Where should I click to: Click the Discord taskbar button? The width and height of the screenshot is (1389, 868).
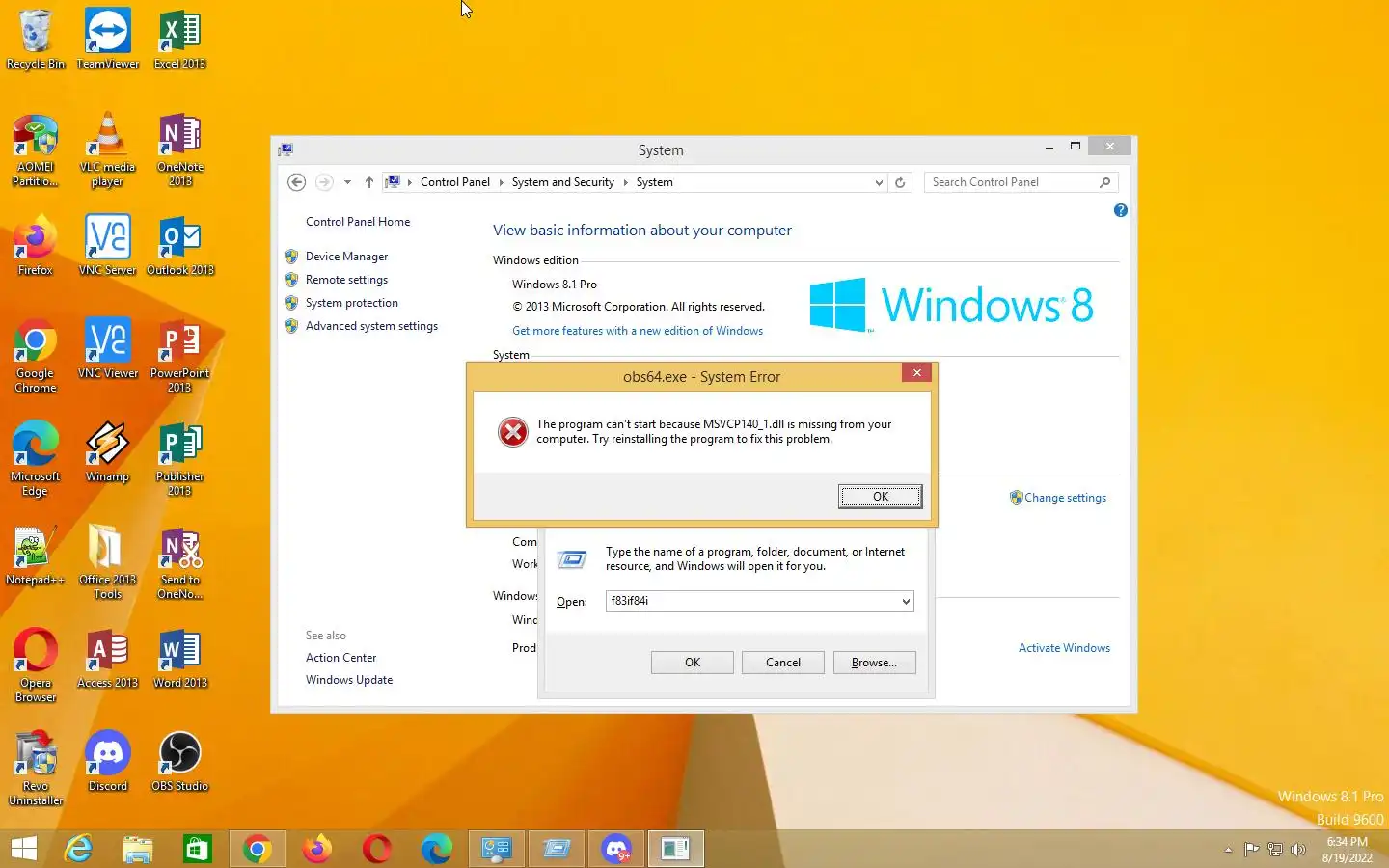(x=616, y=849)
